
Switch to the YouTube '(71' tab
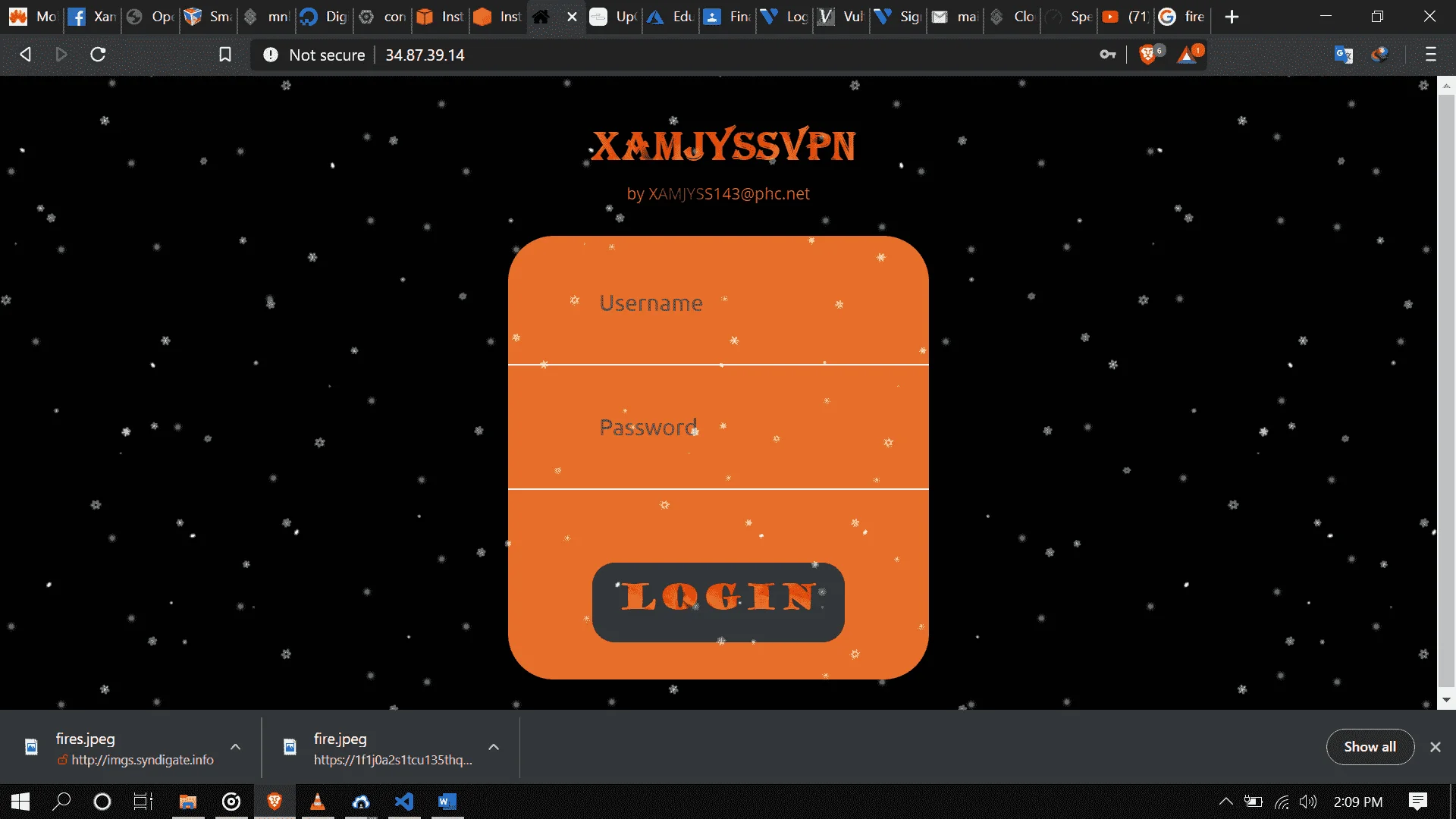(1126, 17)
